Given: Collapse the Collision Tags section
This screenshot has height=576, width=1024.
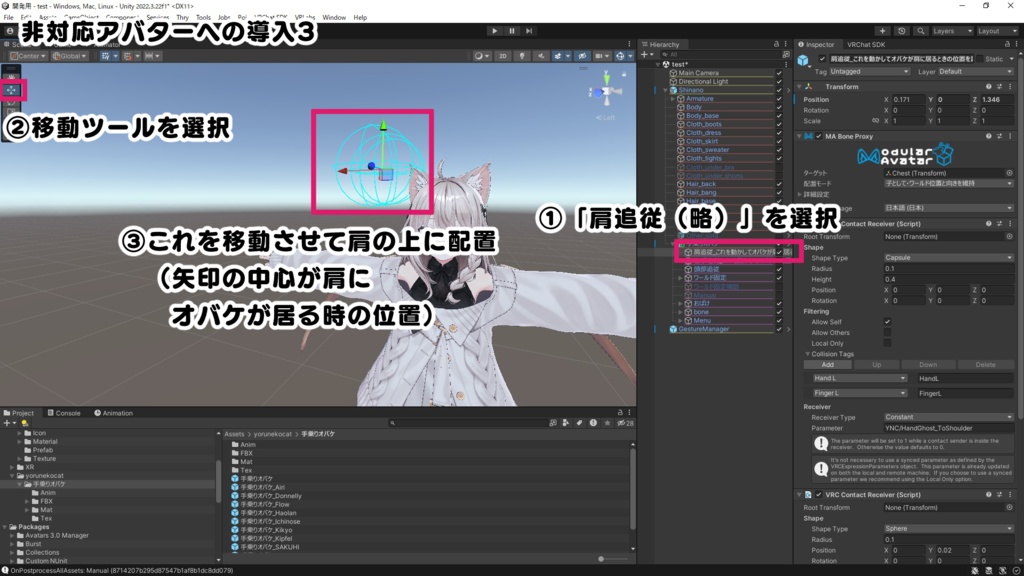Looking at the screenshot, I should tap(806, 353).
